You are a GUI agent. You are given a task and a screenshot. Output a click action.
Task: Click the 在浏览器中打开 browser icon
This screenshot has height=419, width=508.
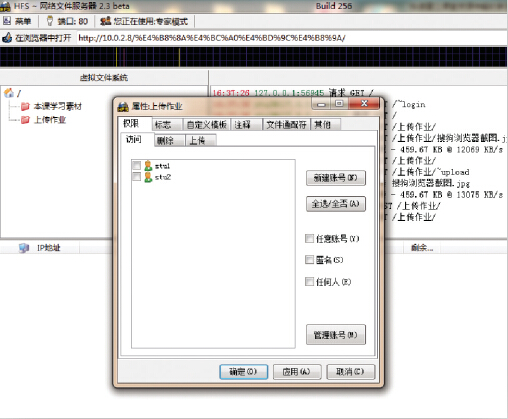pos(7,38)
